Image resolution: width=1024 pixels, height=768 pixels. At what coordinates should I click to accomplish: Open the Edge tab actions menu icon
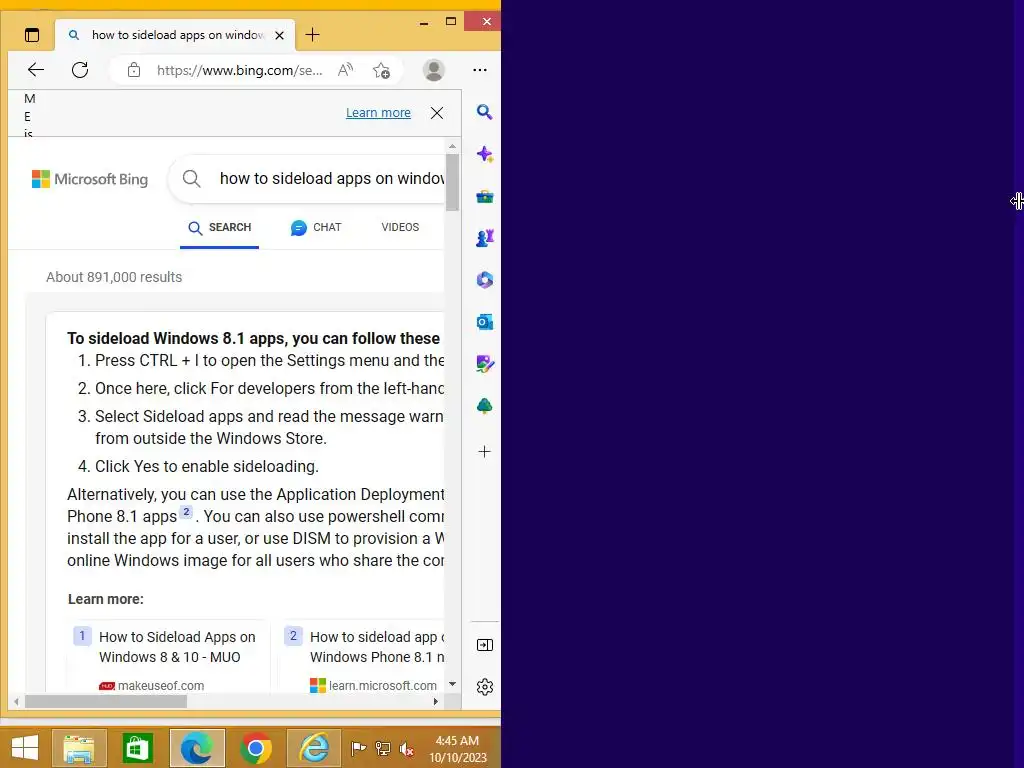[31, 35]
